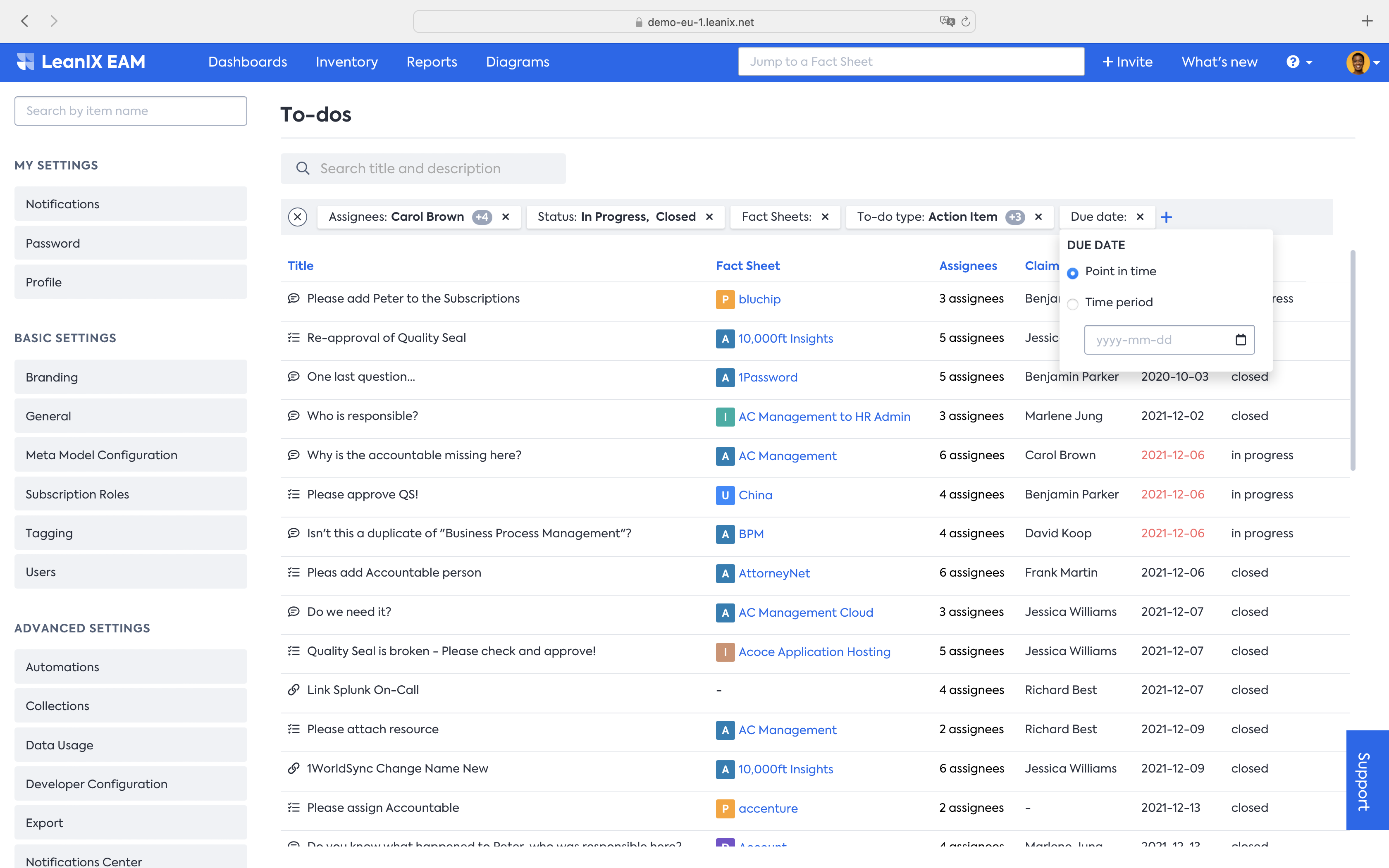Click the Invite button
Screen dimensions: 1389x868
(1127, 62)
